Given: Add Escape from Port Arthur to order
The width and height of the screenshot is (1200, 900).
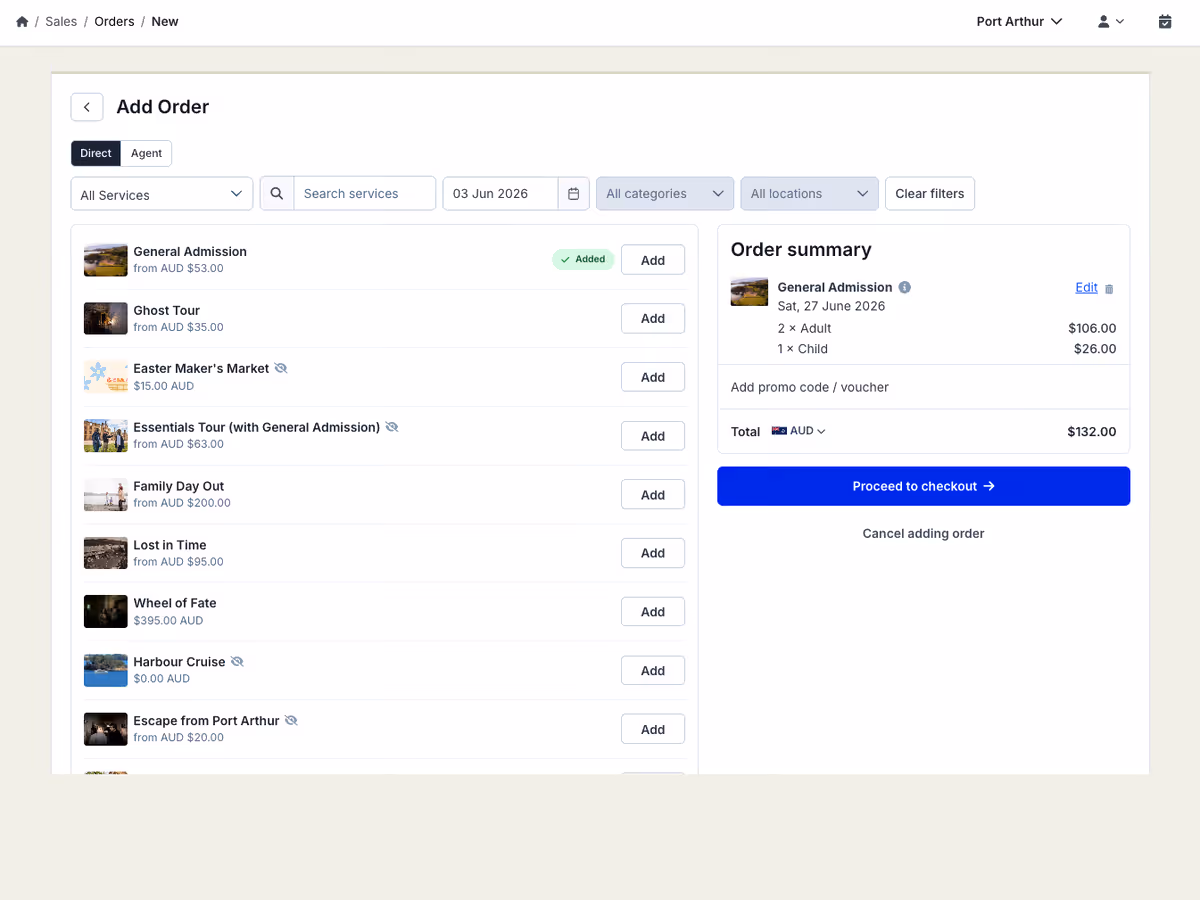Looking at the screenshot, I should pyautogui.click(x=653, y=729).
